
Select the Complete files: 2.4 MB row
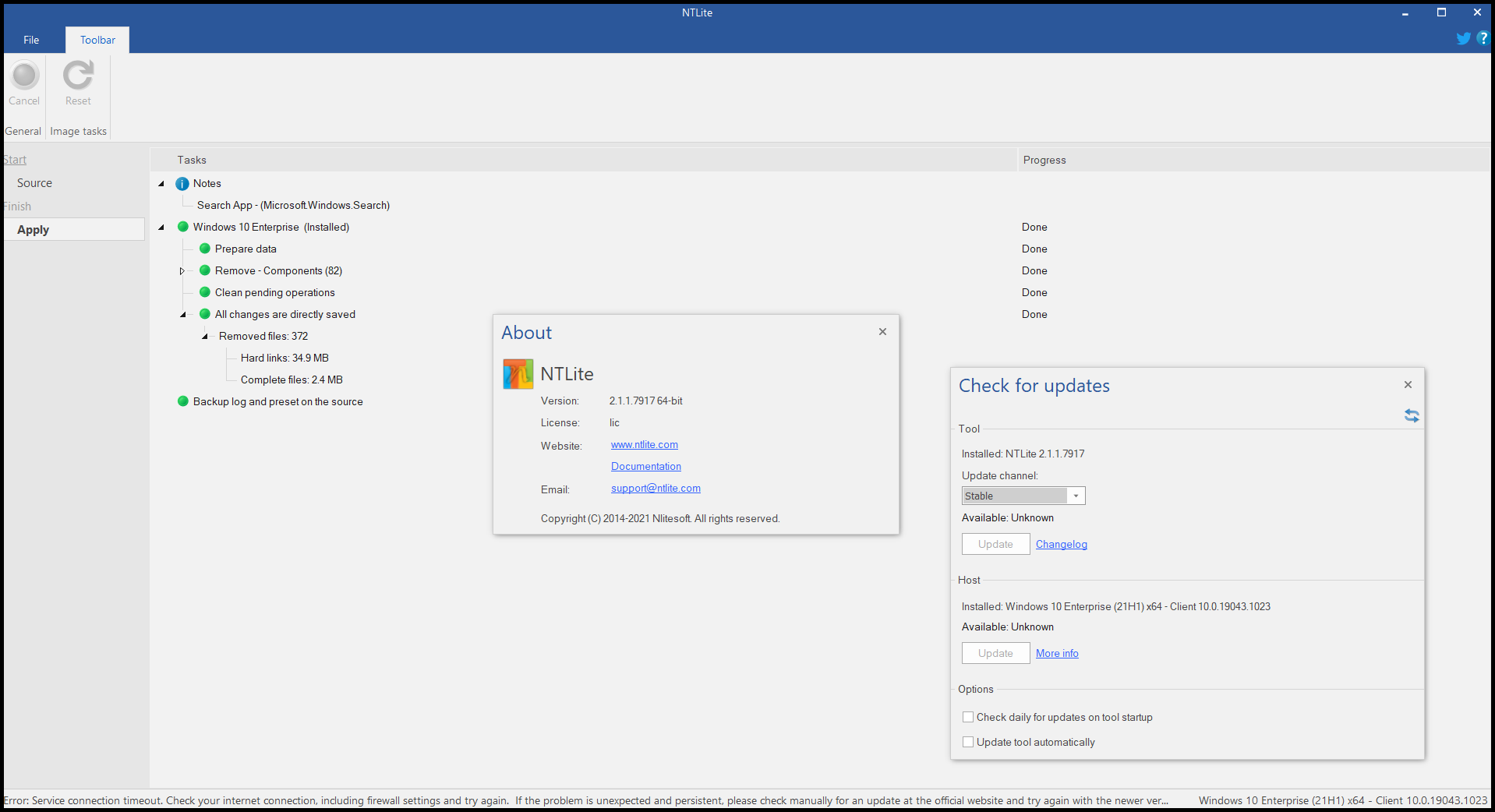292,380
